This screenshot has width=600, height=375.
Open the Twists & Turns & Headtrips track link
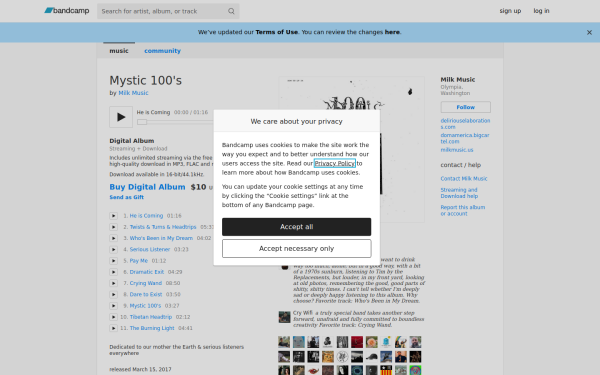(x=163, y=227)
